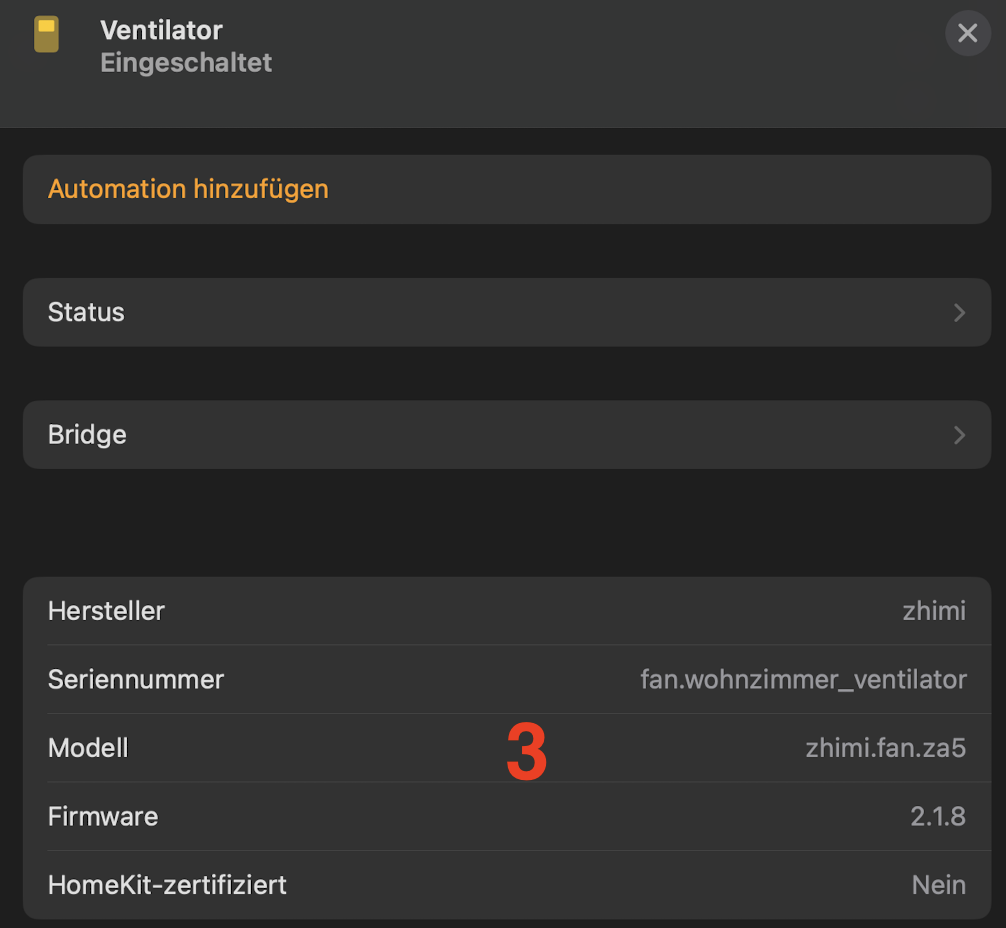The width and height of the screenshot is (1006, 928).
Task: Select the gray X symbol to dismiss dialog
Action: pyautogui.click(x=967, y=33)
